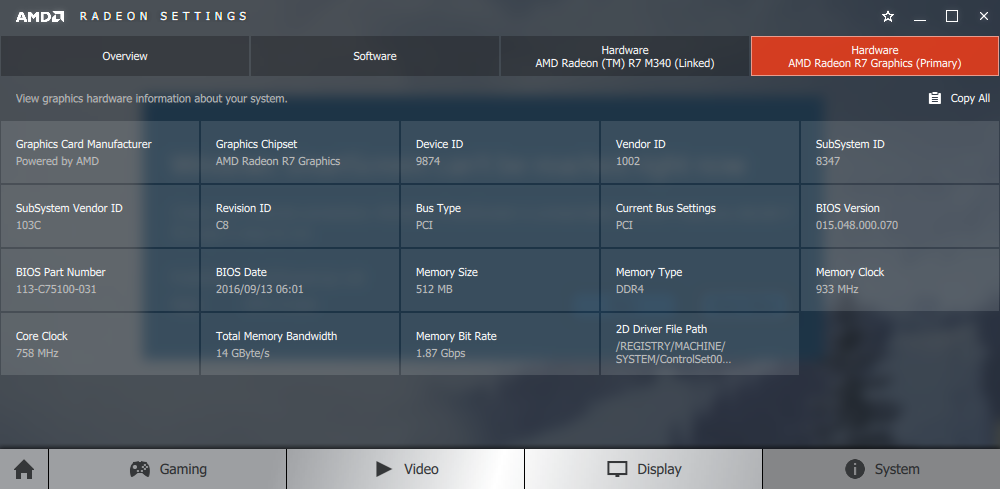1000x489 pixels.
Task: Click the BIOS Version tile
Action: click(x=900, y=216)
